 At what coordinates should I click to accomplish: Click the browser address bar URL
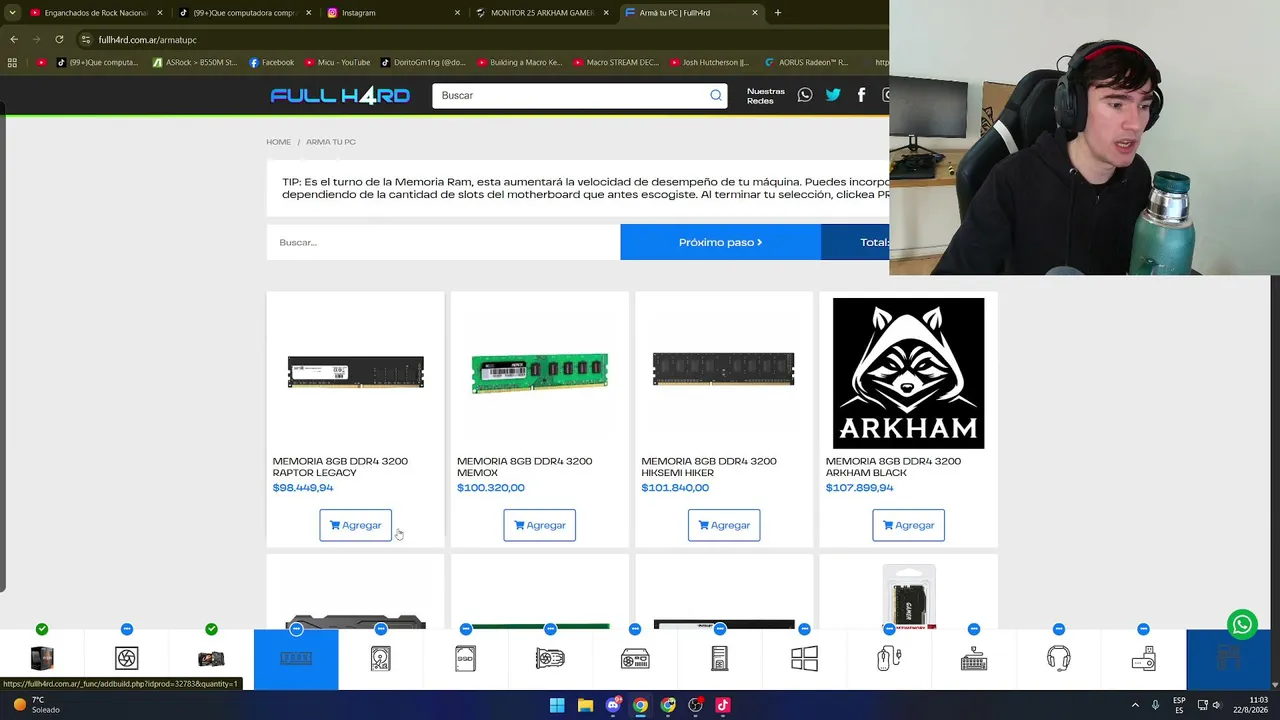click(x=148, y=39)
